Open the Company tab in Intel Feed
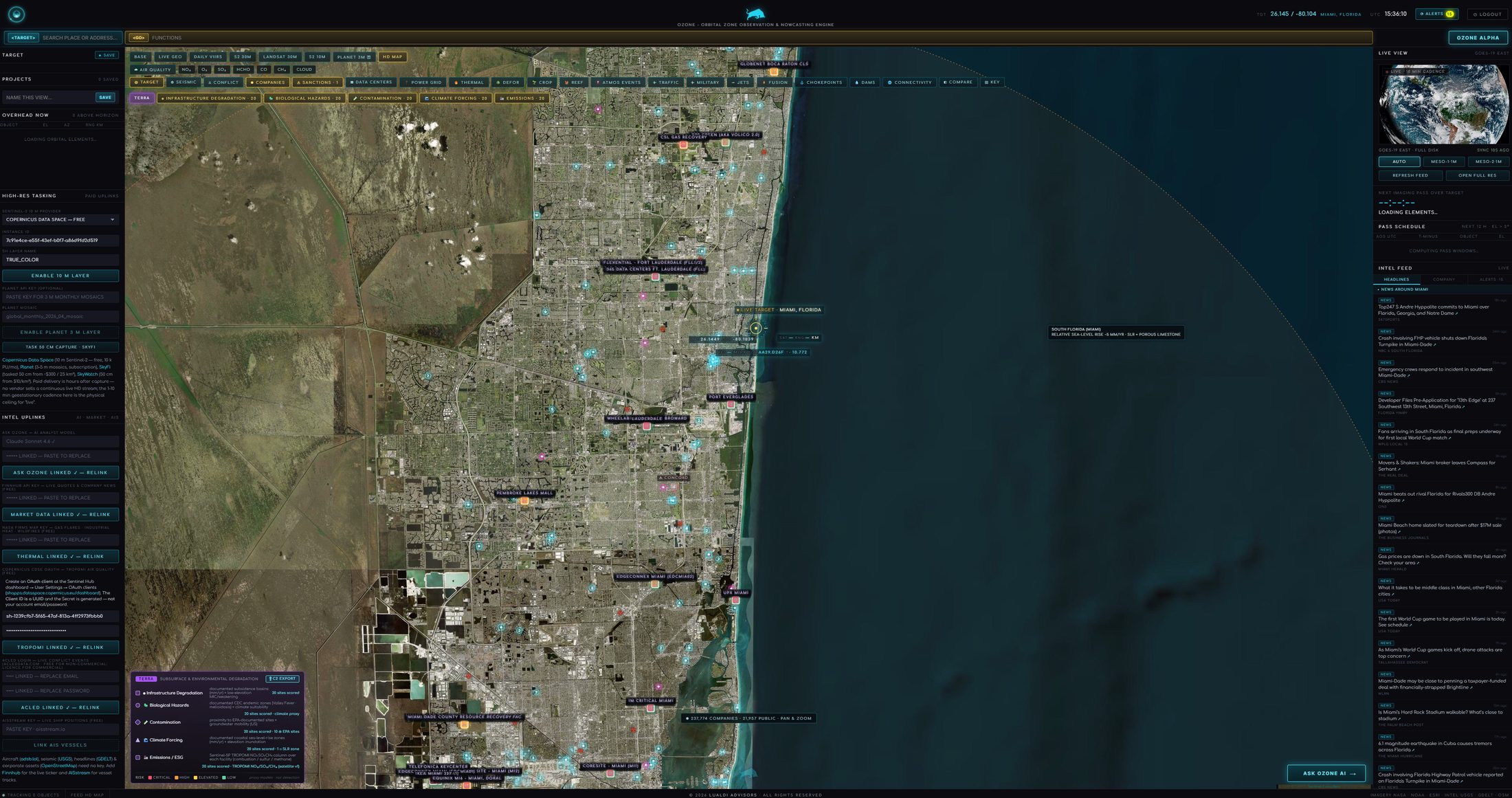 click(x=1443, y=280)
